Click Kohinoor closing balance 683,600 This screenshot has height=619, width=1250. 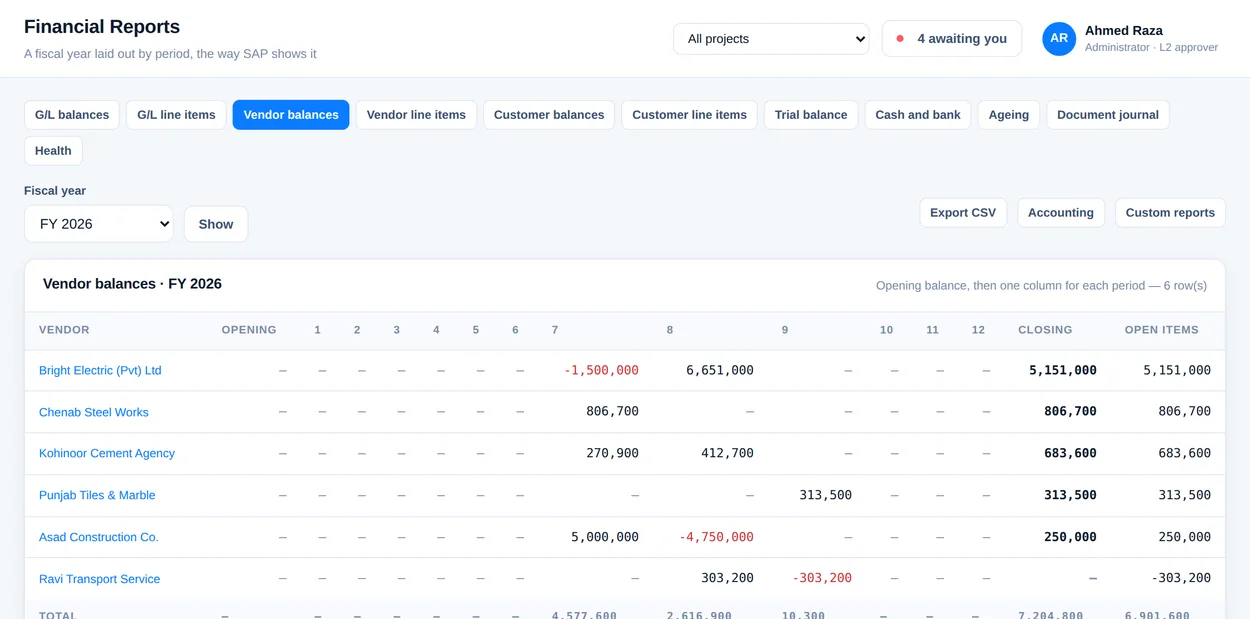tap(1070, 453)
